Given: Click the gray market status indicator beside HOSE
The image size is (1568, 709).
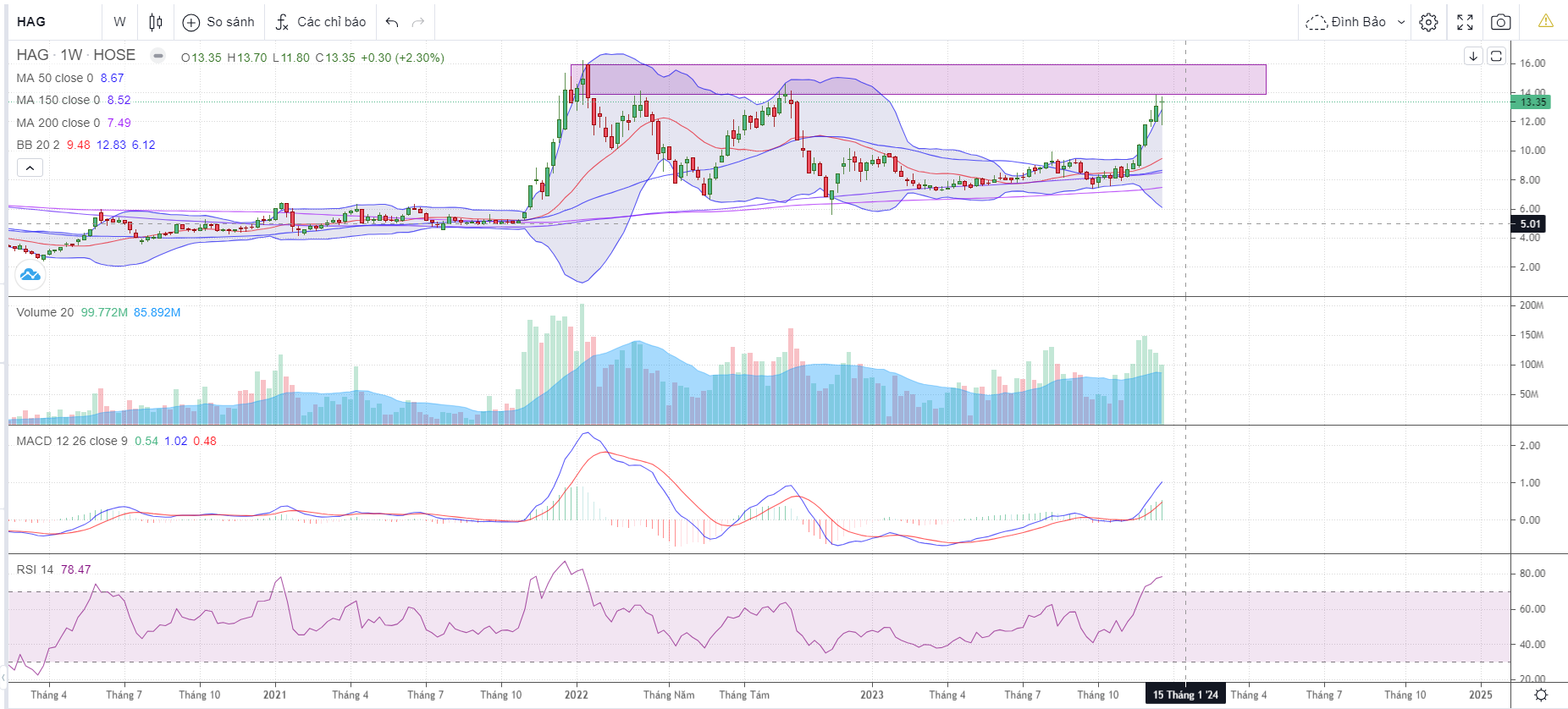Looking at the screenshot, I should point(158,56).
